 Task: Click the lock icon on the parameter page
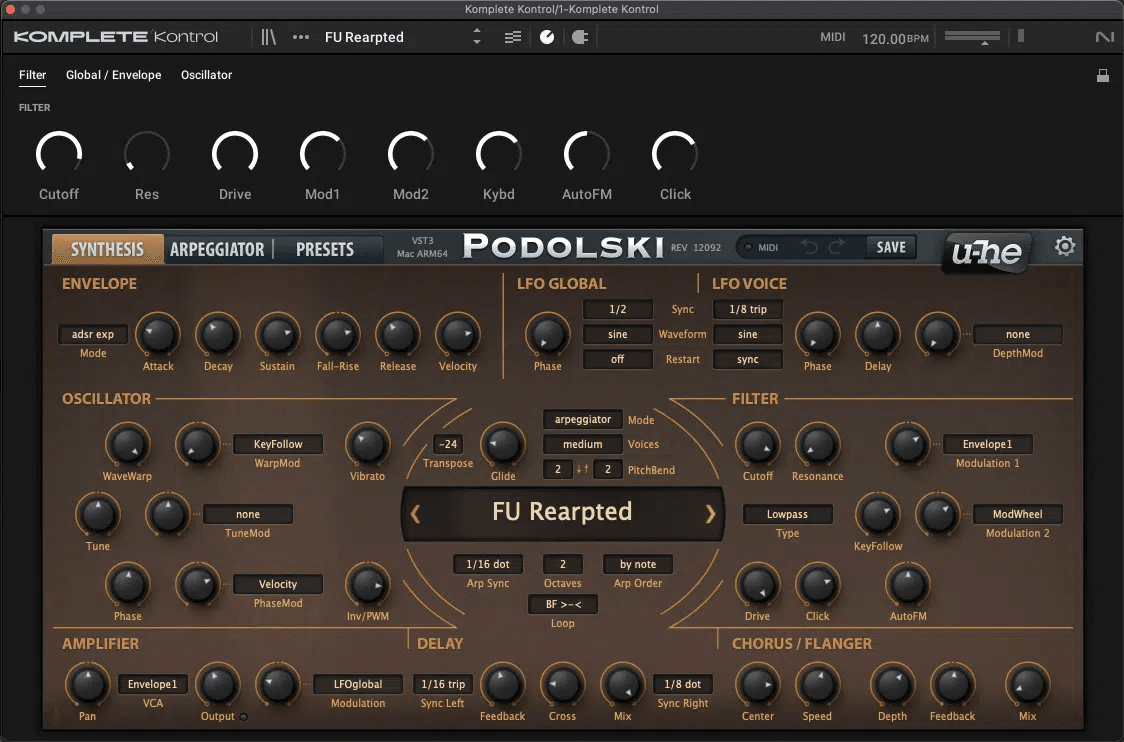pos(1102,75)
